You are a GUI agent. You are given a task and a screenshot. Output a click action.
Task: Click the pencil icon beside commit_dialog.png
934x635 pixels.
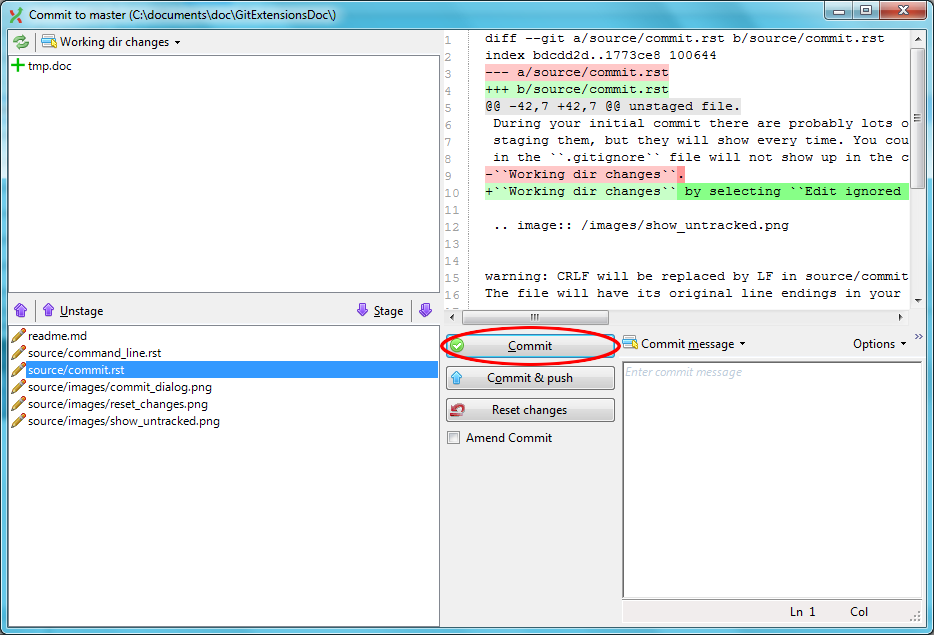18,387
